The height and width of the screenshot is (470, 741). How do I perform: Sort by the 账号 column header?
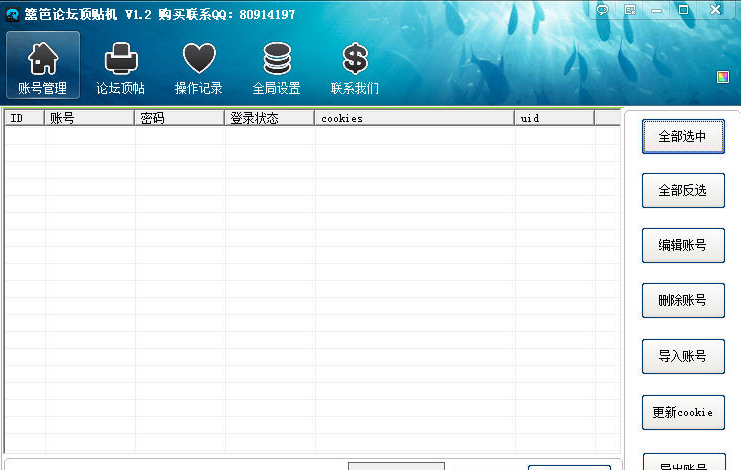[89, 118]
